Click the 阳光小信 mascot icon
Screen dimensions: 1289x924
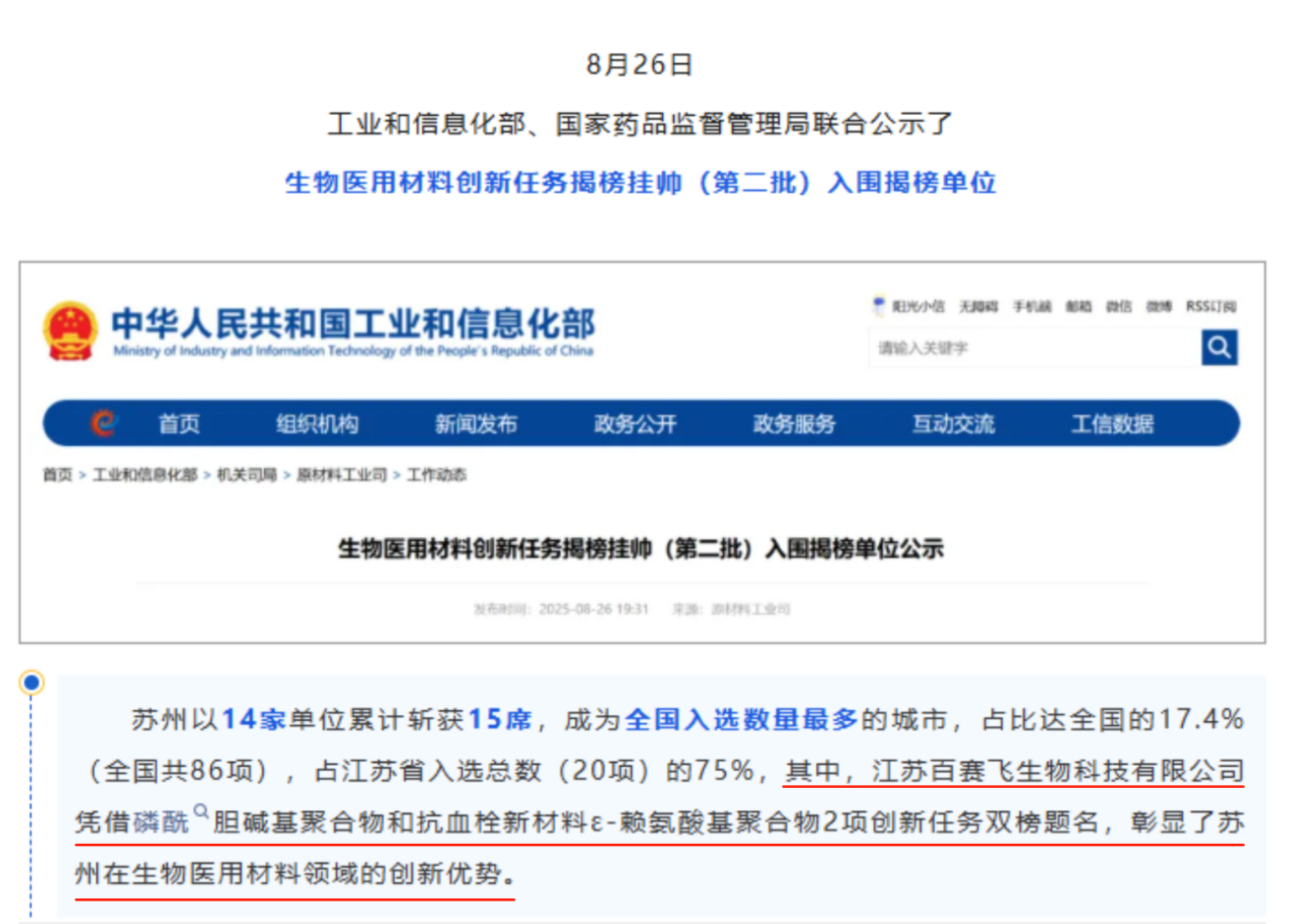point(878,305)
